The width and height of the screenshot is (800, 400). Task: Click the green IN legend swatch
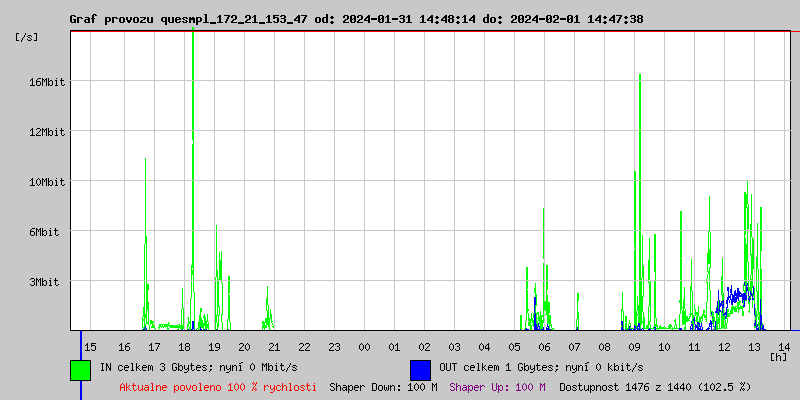(80, 369)
